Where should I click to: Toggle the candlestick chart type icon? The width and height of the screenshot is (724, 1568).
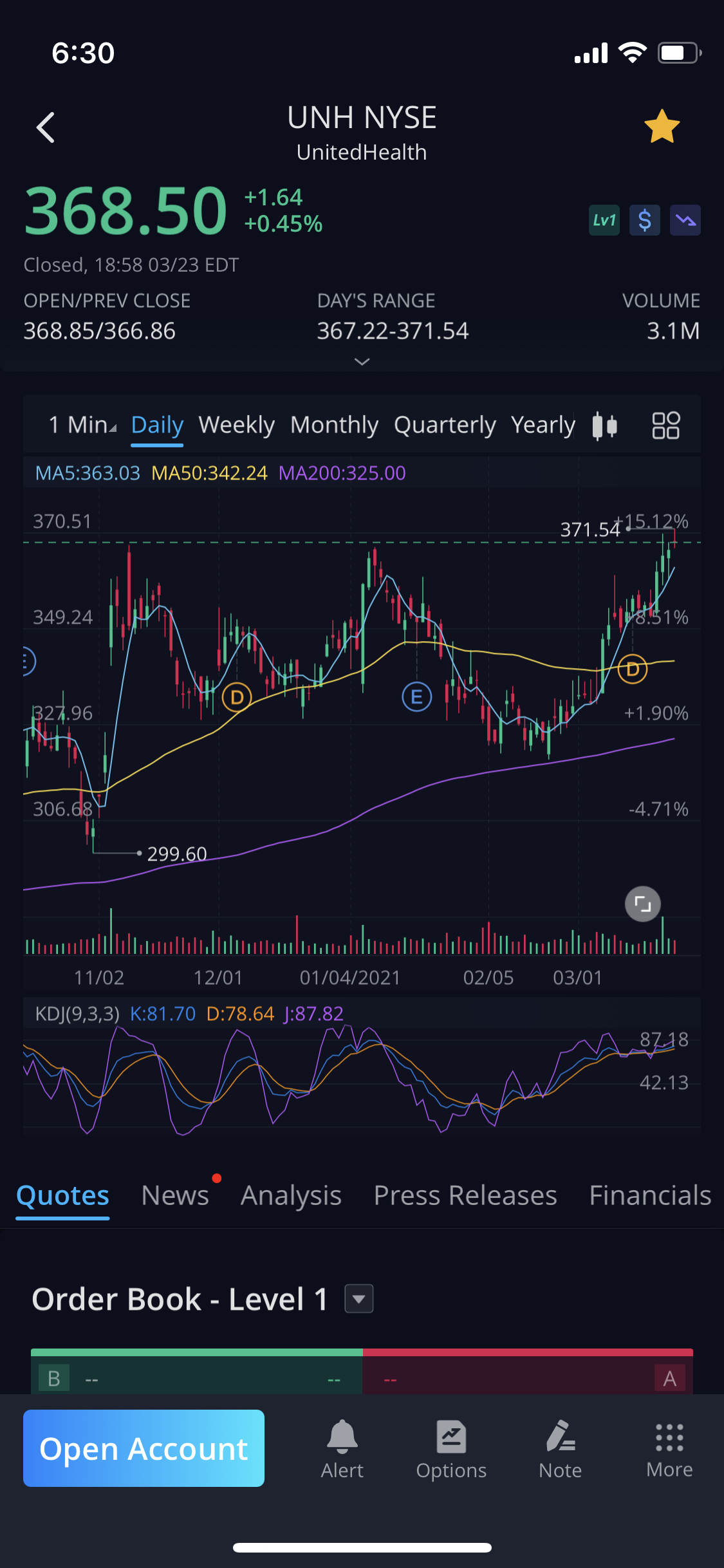coord(604,425)
